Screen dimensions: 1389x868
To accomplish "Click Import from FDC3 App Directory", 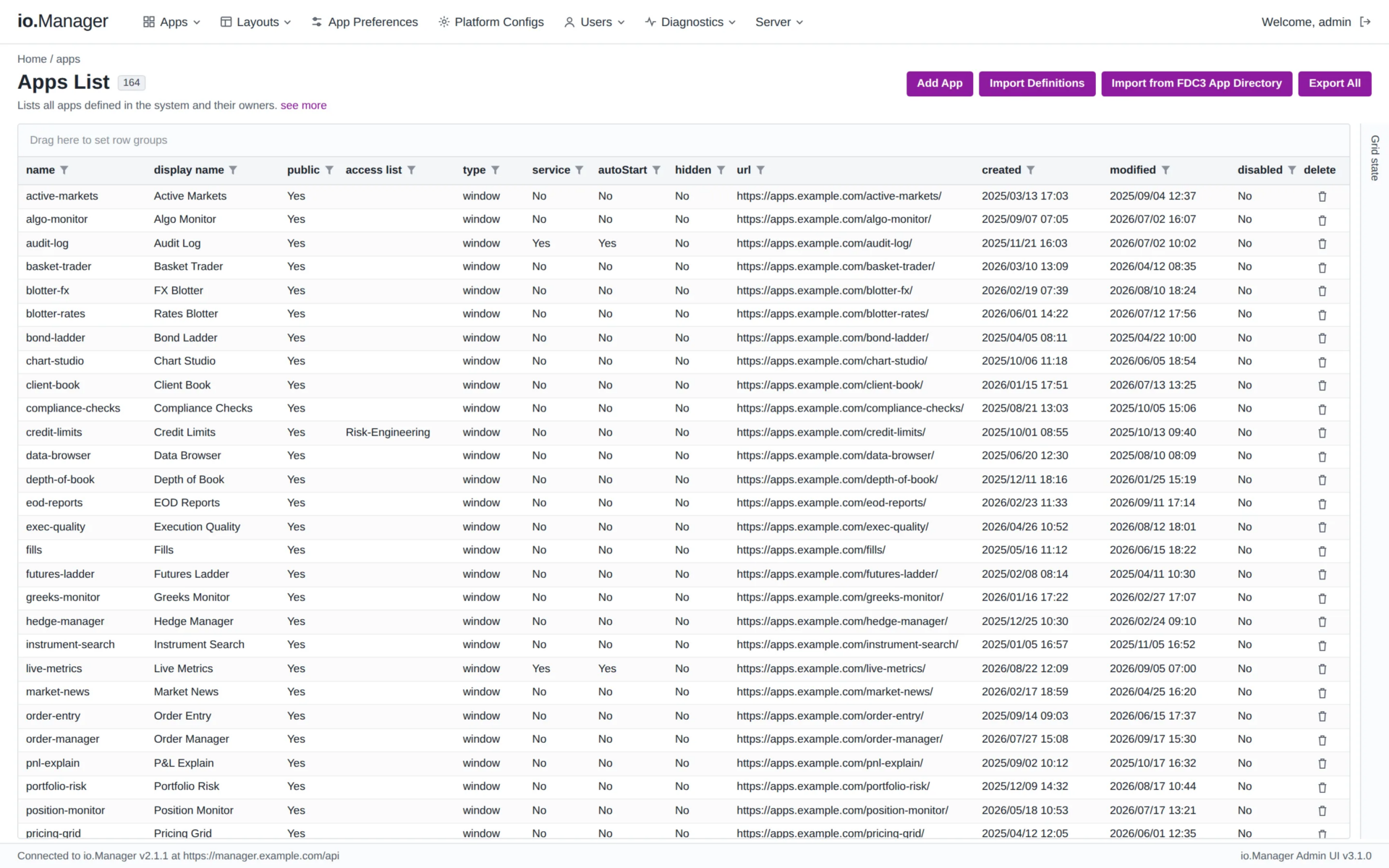I will (x=1196, y=83).
